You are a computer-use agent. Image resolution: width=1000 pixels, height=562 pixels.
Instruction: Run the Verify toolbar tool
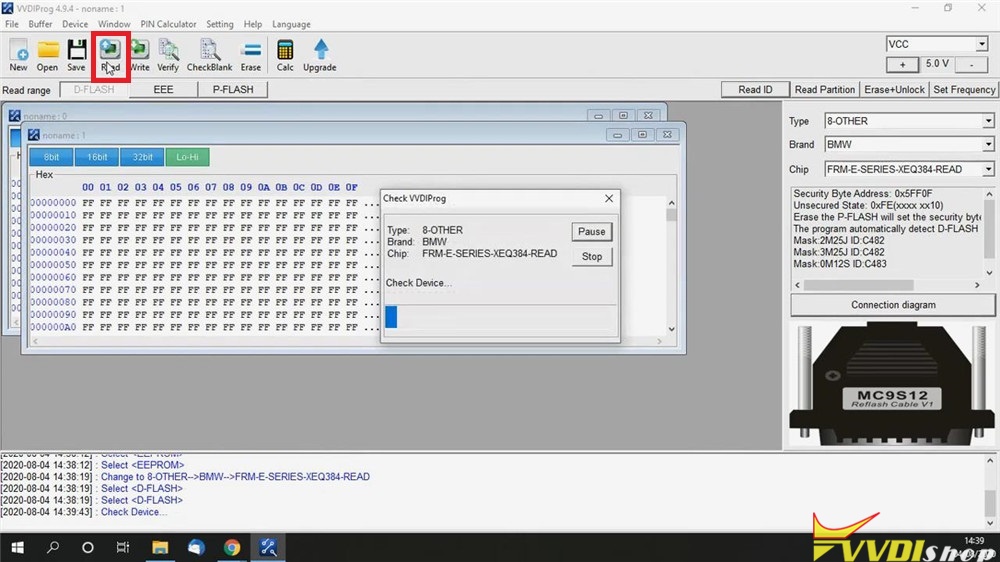(168, 55)
